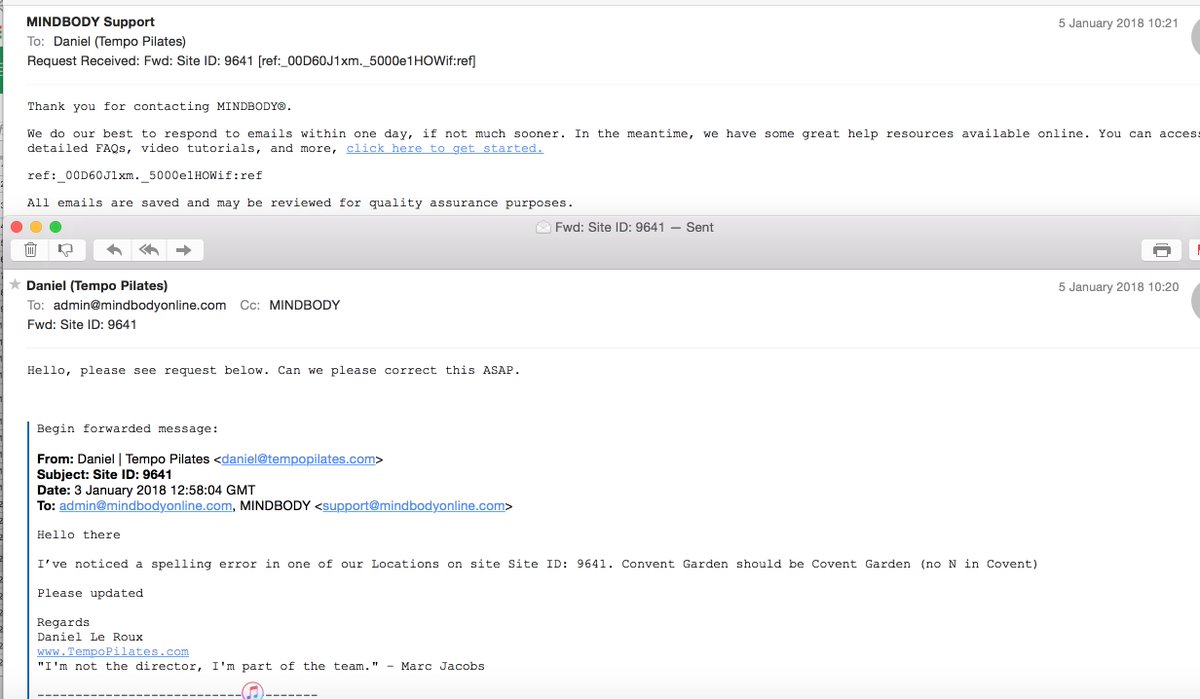Click sender name Daniel (Tempo Pilates) in front window
Screen dimensions: 1200x699
point(97,286)
